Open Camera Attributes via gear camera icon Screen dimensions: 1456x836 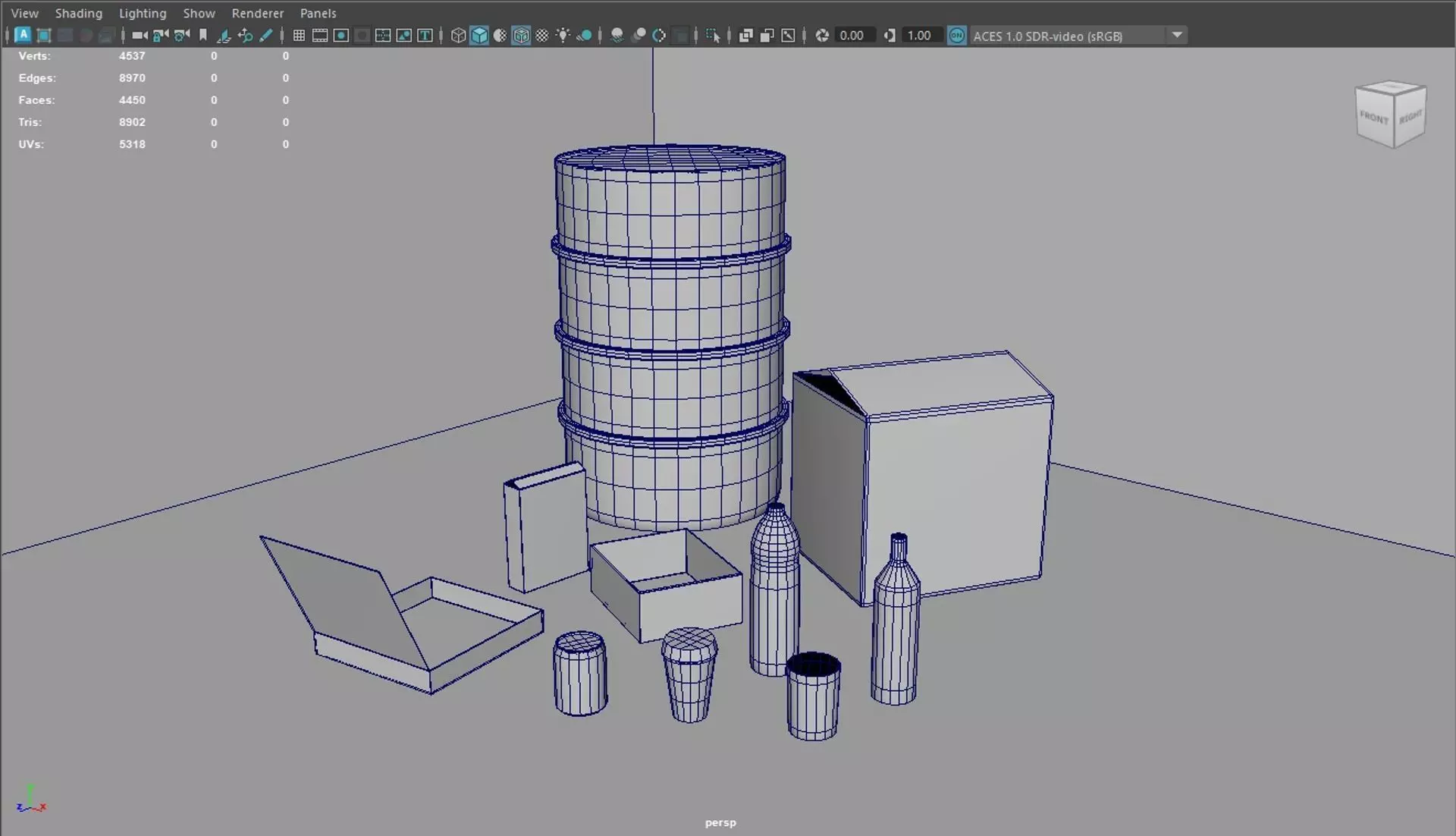(182, 35)
